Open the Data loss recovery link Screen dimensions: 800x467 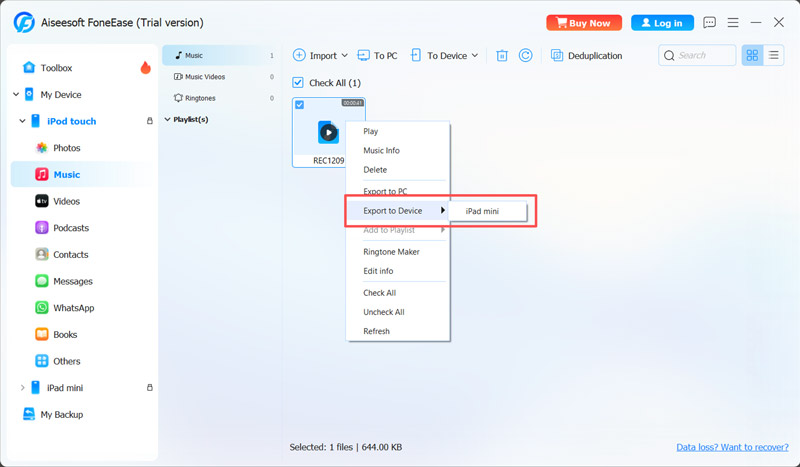pyautogui.click(x=732, y=447)
